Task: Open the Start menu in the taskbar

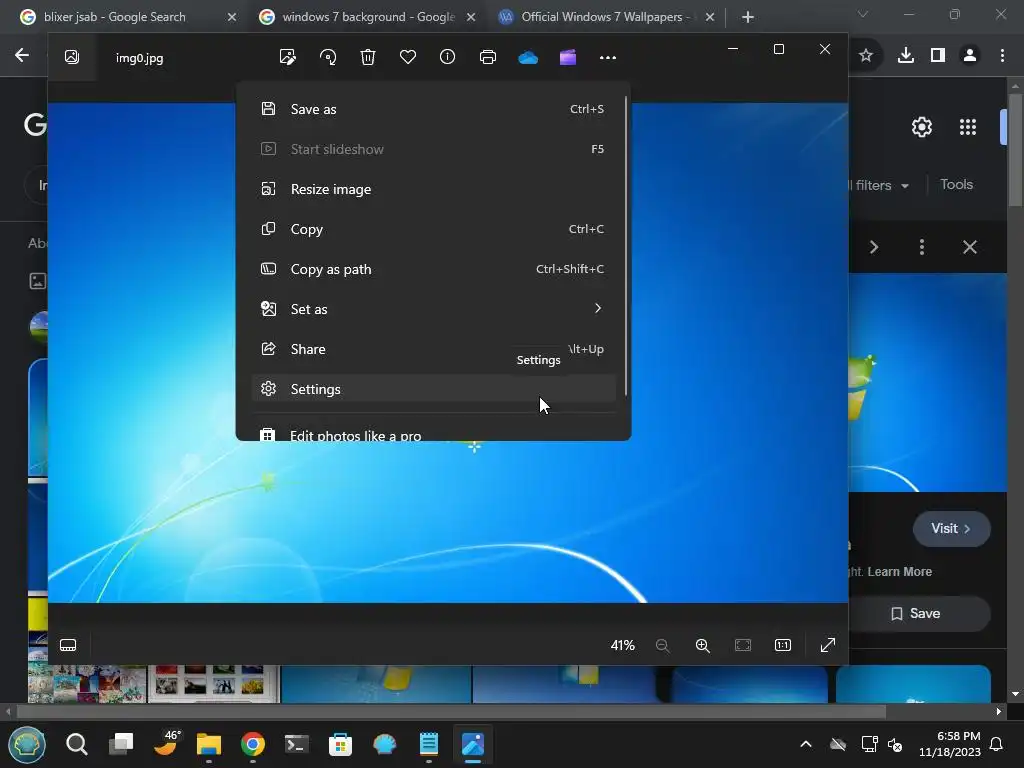Action: point(27,744)
